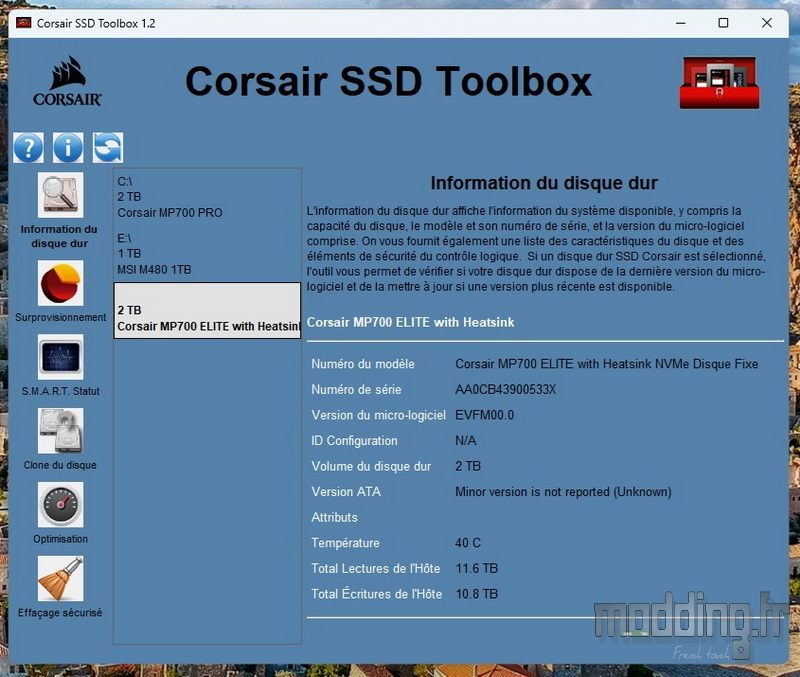This screenshot has height=677, width=800.
Task: Maximize the Corsair SSD Toolbox window
Action: (723, 23)
